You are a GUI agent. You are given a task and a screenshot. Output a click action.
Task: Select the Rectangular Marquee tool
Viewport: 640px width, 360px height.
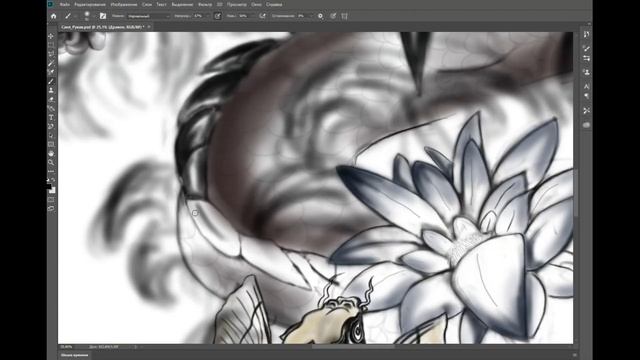pos(51,45)
